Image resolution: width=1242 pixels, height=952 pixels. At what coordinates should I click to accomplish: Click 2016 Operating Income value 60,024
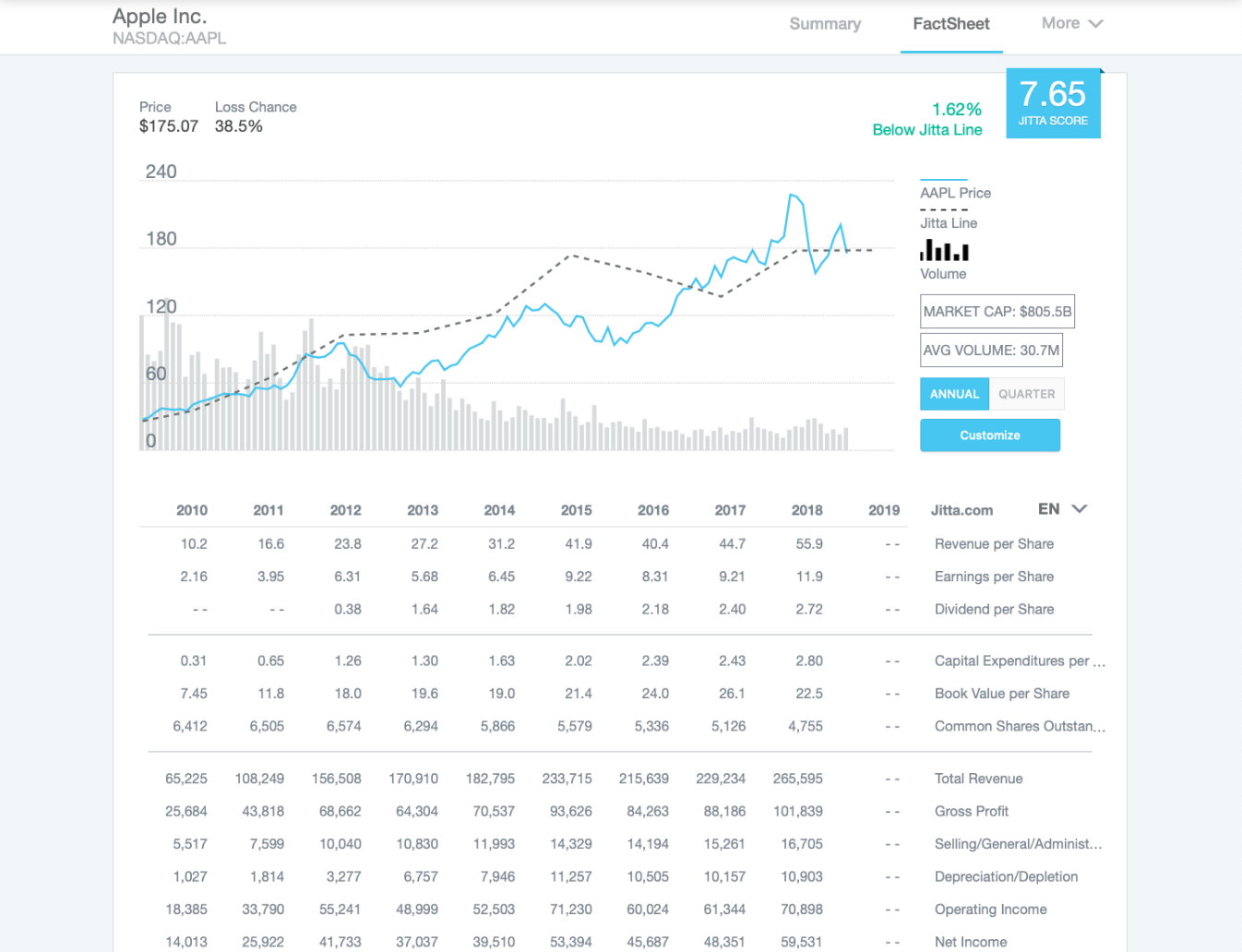point(648,910)
